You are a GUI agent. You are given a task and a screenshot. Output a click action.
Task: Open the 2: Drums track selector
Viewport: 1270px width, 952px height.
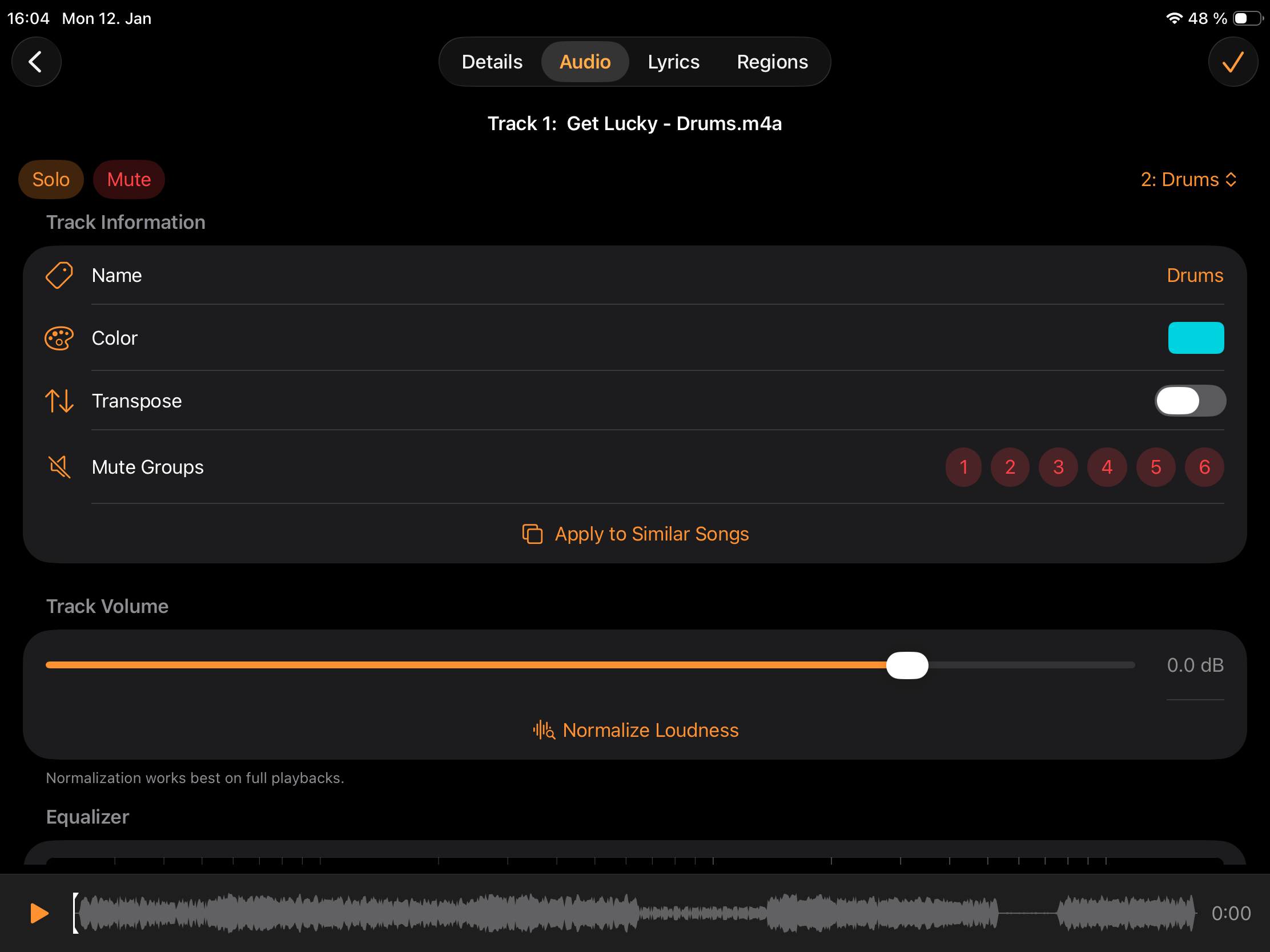point(1187,179)
